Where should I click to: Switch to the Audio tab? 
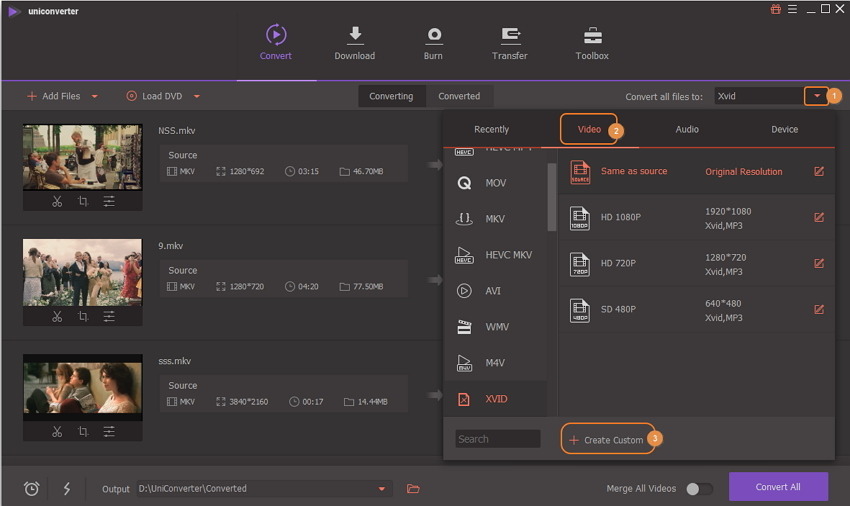pos(687,129)
